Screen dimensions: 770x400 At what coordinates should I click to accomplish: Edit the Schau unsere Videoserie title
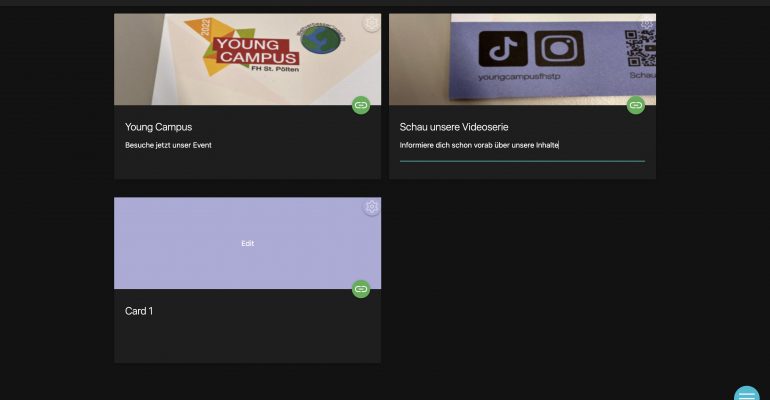[x=454, y=127]
